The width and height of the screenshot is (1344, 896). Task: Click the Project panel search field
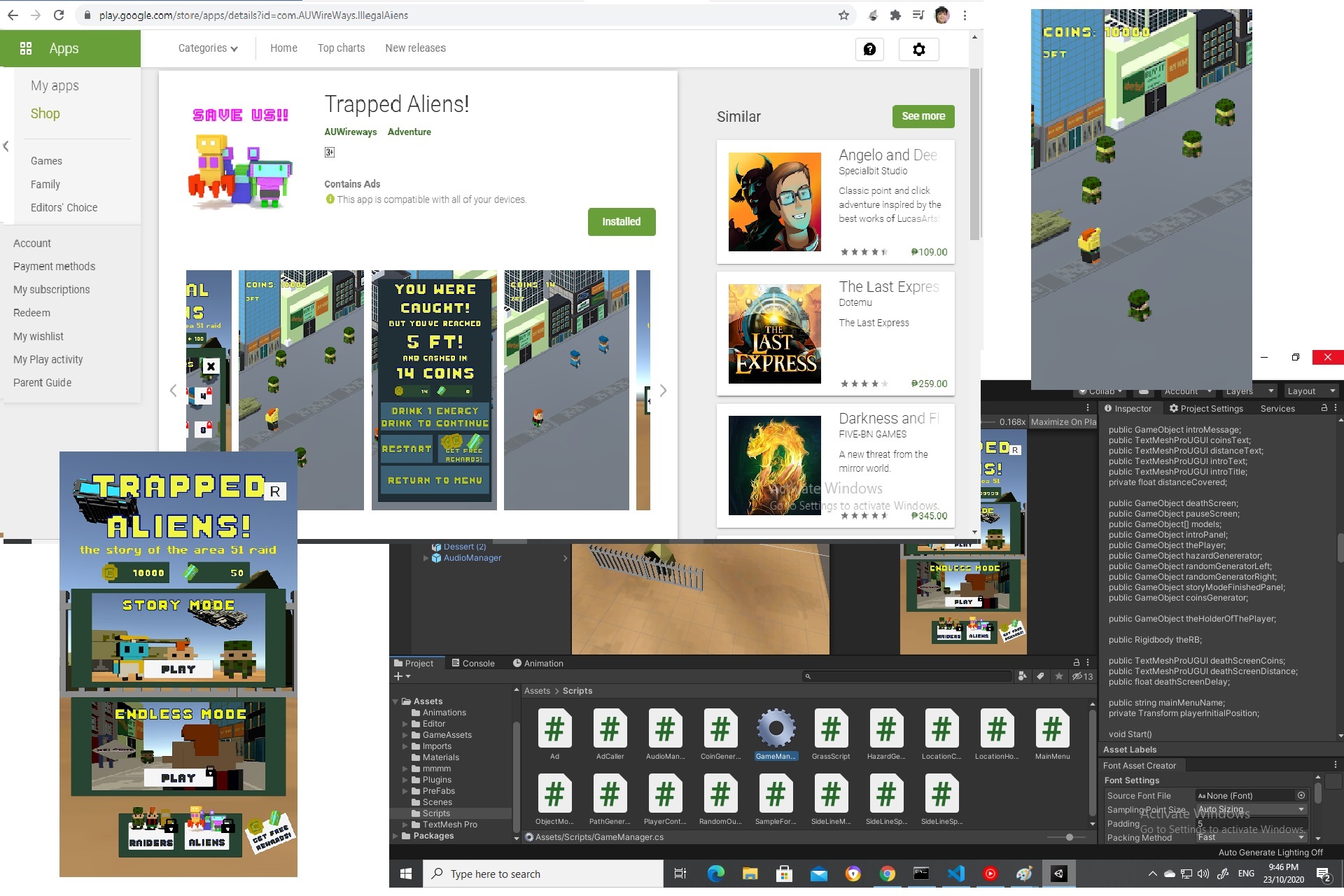pos(906,676)
